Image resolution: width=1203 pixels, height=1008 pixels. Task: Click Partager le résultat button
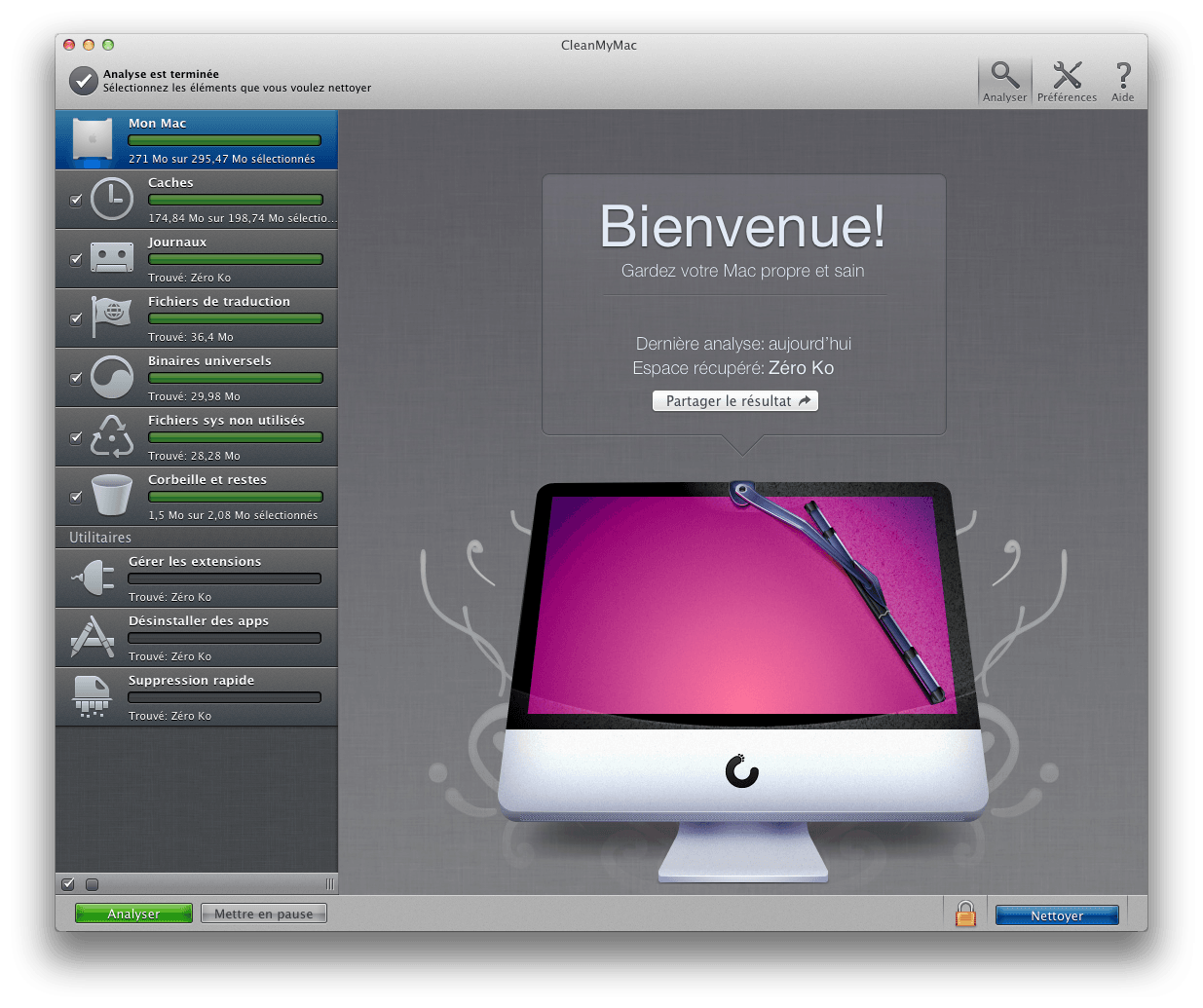click(735, 401)
